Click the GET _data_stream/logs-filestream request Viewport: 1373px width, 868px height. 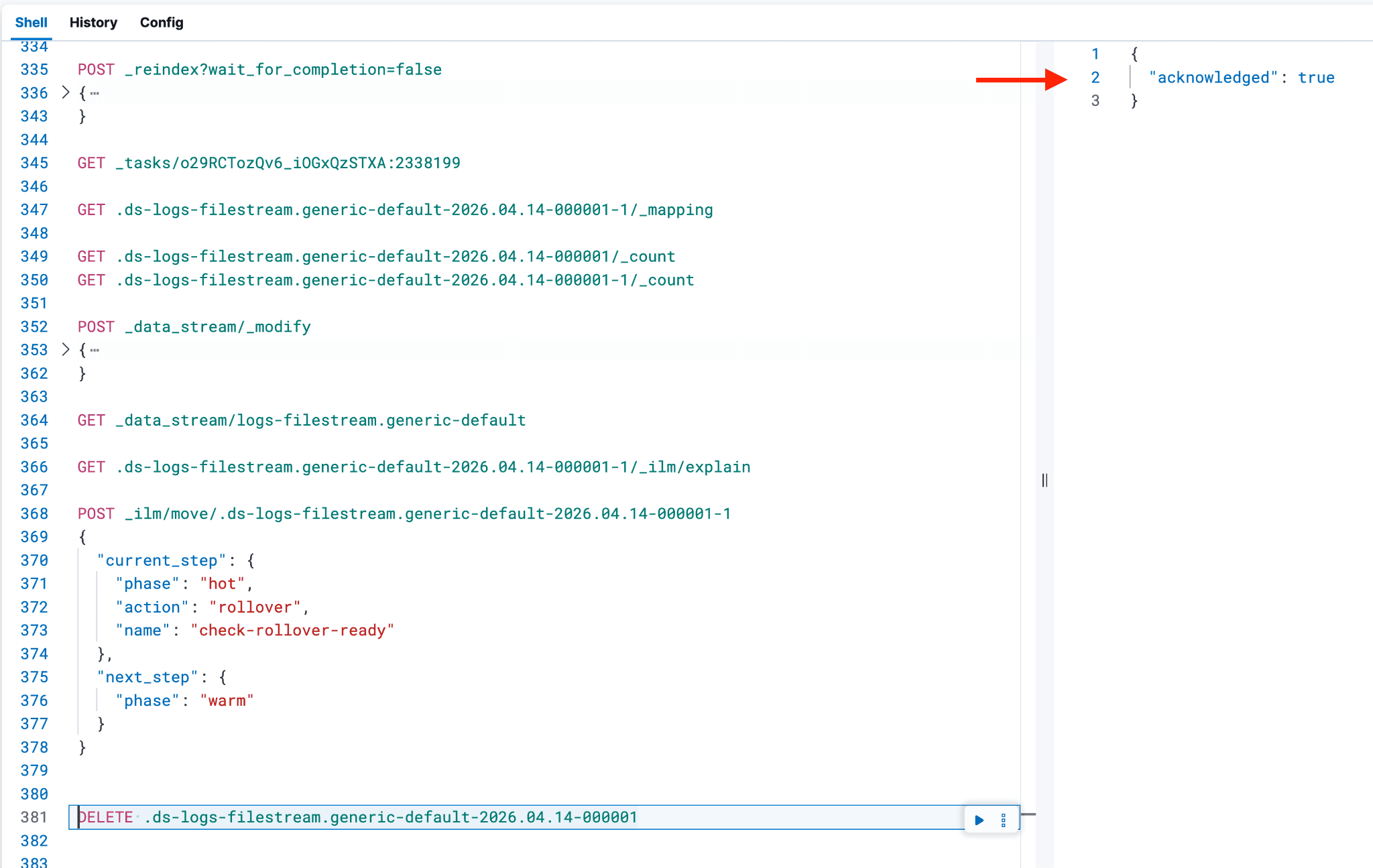[x=302, y=420]
